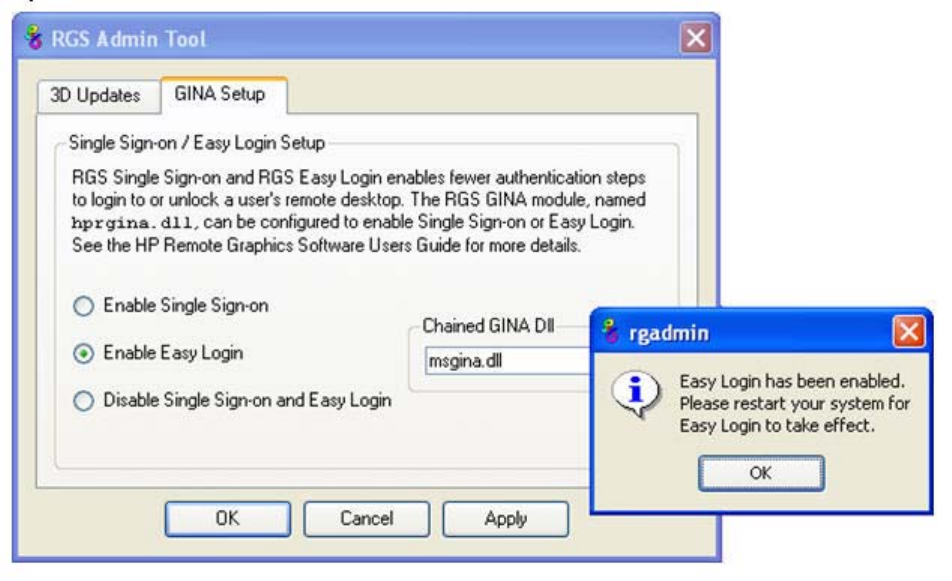The width and height of the screenshot is (952, 581).
Task: Click the rgadmin dialog title icon
Action: pos(610,331)
